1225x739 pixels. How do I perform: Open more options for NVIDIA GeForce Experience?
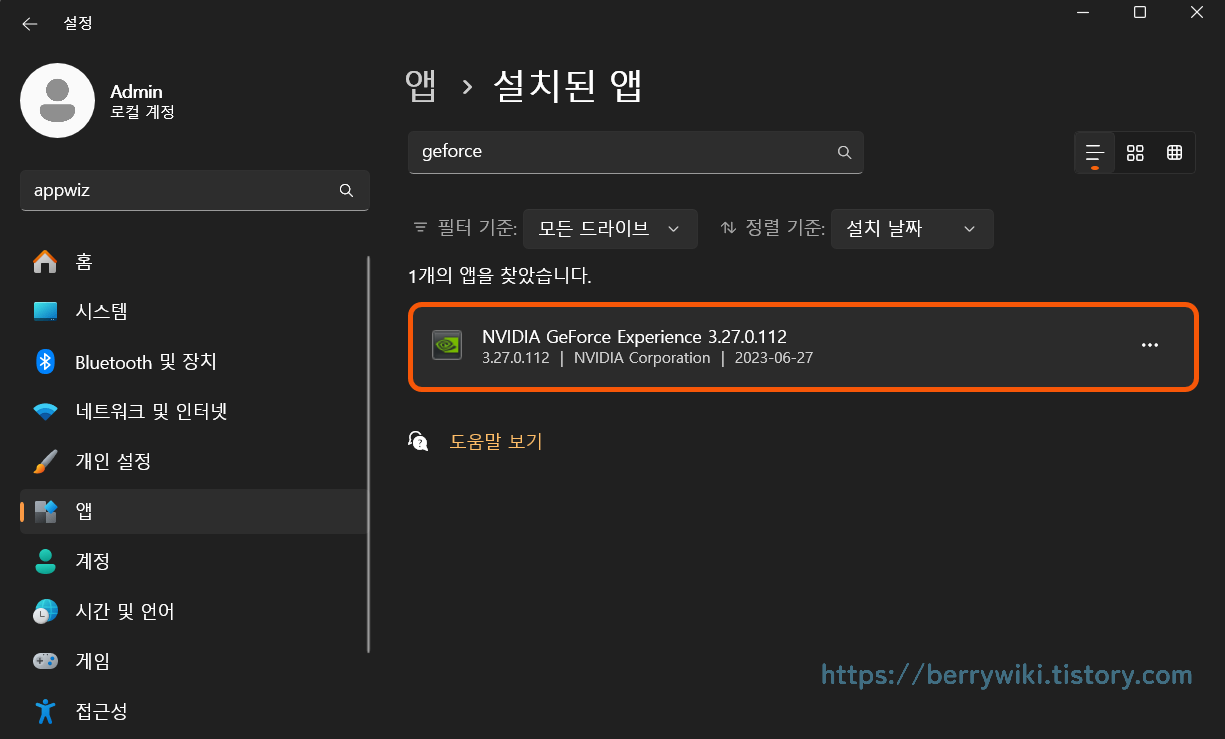coord(1150,345)
